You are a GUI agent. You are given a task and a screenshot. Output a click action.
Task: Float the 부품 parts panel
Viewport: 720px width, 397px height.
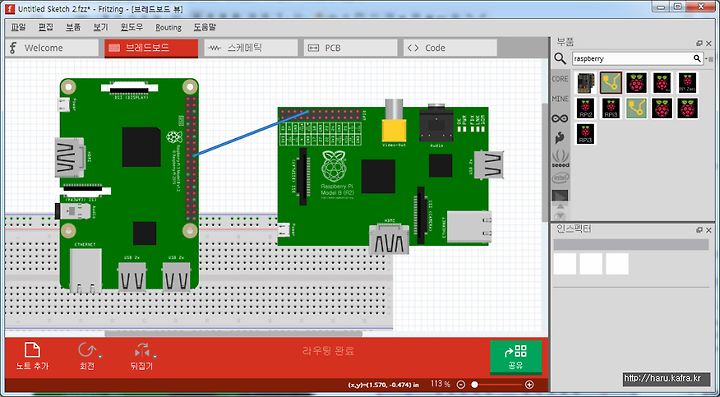point(699,43)
